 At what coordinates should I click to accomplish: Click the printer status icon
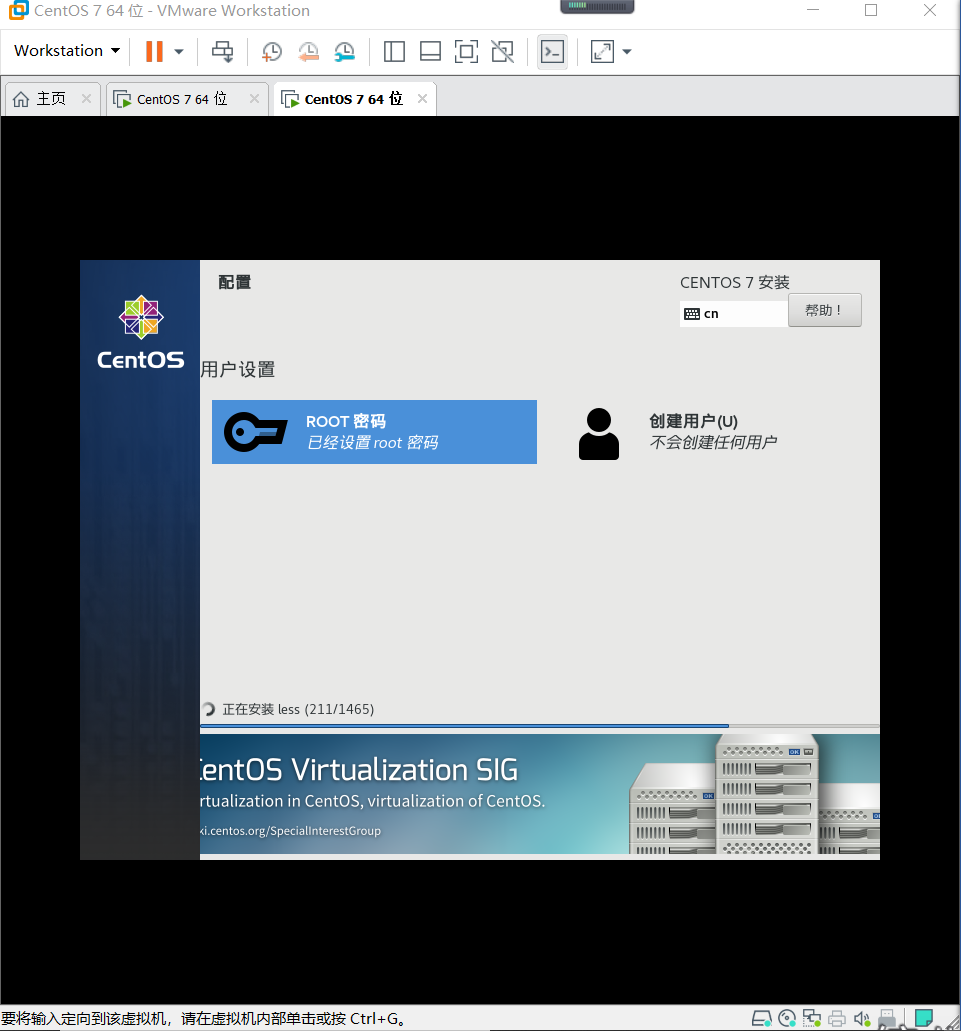[x=837, y=1019]
